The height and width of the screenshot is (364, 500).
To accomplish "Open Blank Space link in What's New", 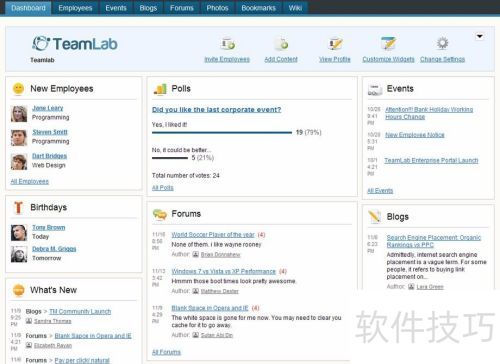I will tap(93, 336).
